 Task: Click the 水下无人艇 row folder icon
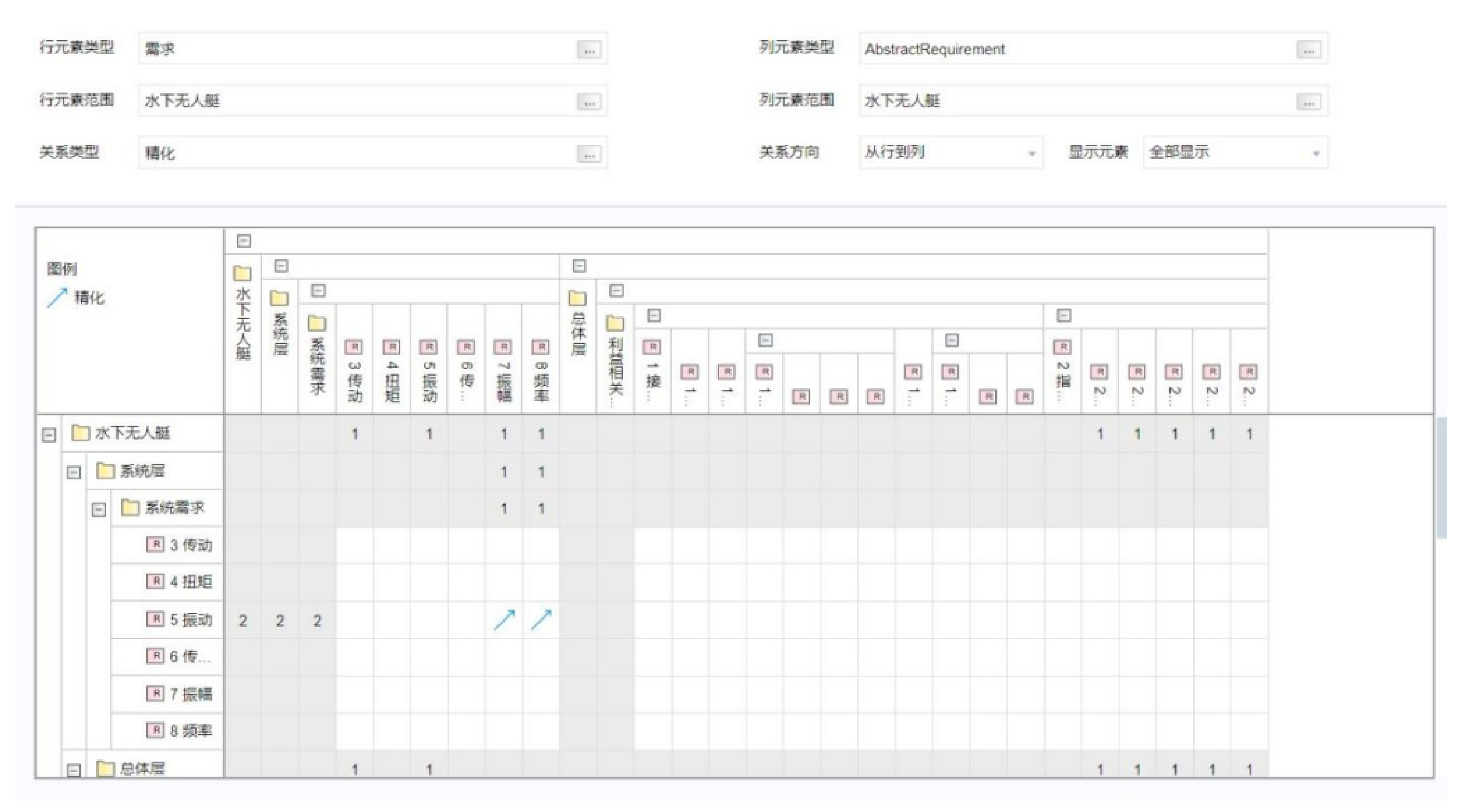coord(80,433)
